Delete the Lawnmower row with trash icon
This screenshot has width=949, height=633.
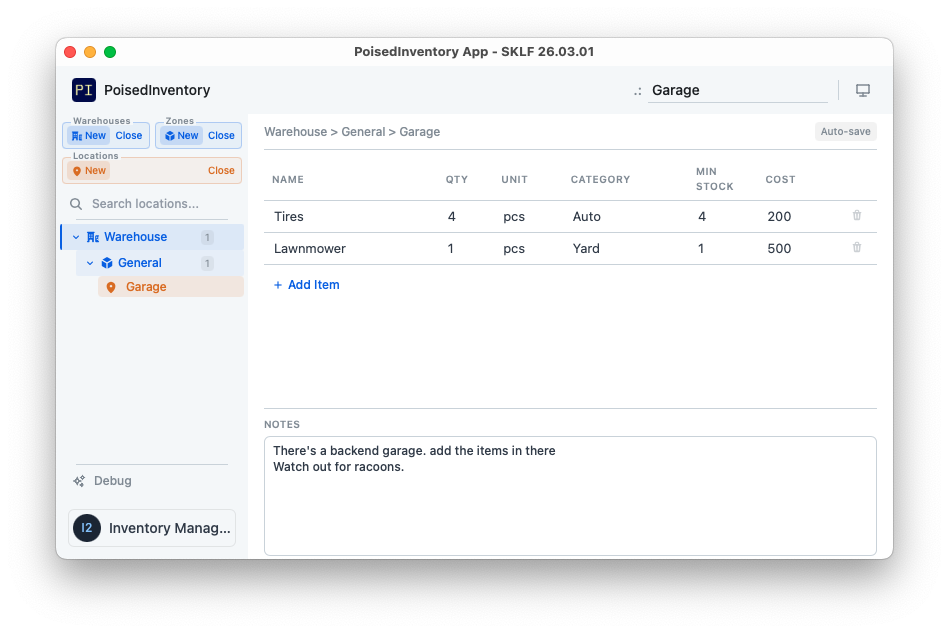coord(856,248)
